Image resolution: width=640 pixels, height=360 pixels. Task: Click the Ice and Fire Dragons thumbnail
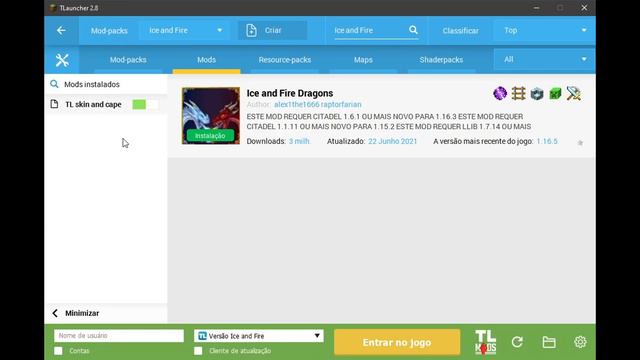(211, 116)
